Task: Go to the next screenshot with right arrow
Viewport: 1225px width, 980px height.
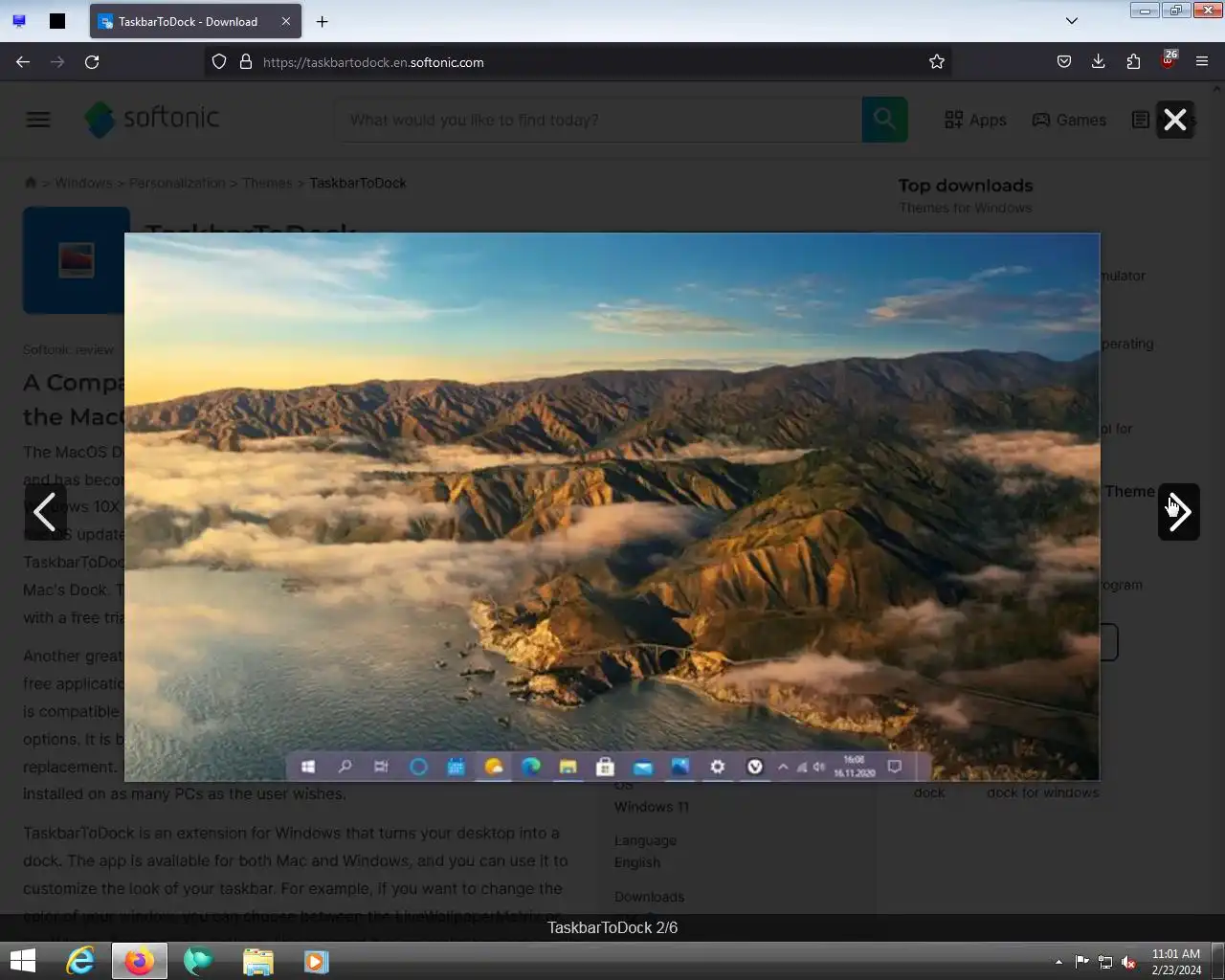Action: (x=1179, y=512)
